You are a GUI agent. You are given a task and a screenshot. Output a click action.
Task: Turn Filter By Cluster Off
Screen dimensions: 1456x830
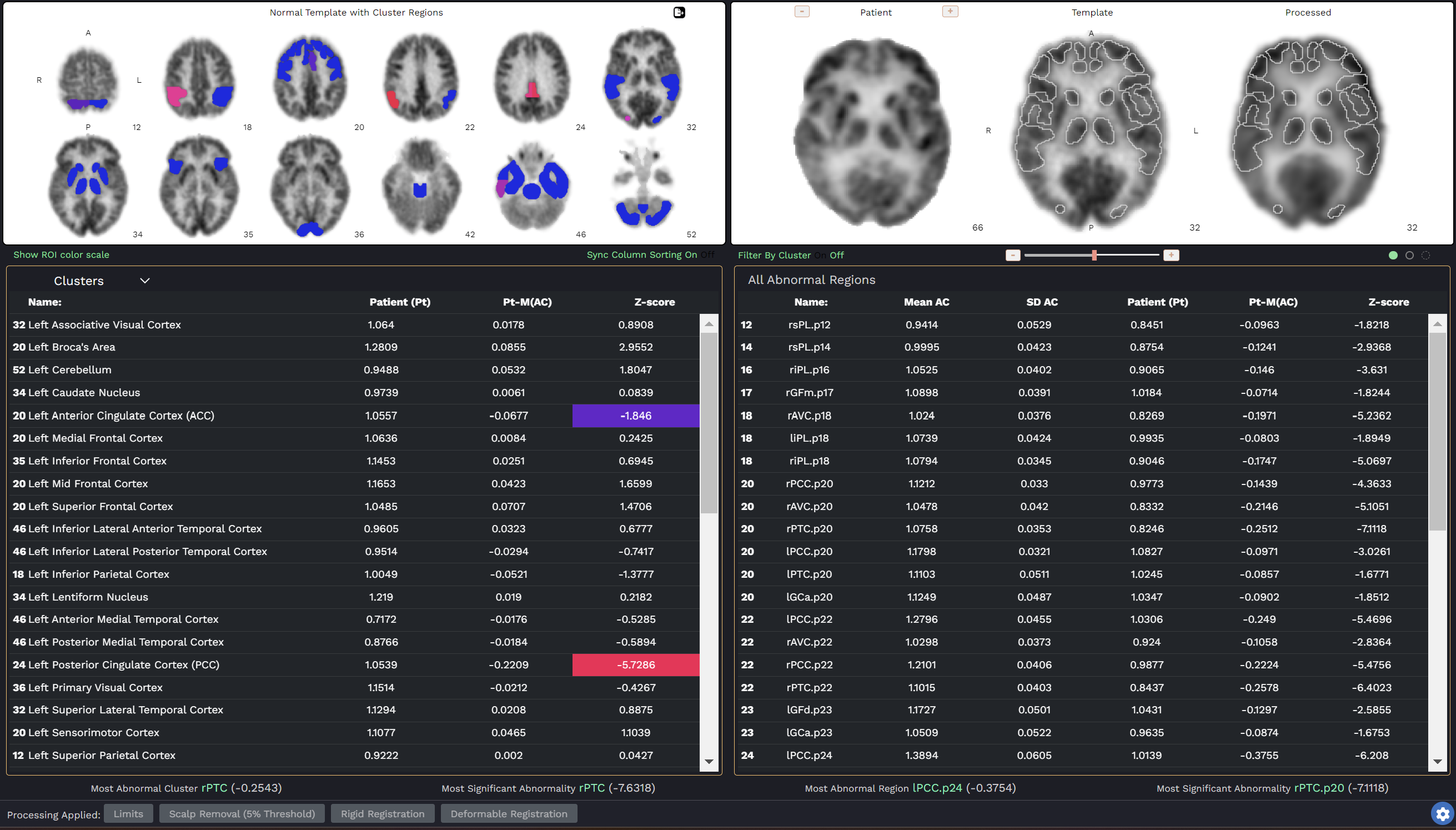[x=837, y=256]
